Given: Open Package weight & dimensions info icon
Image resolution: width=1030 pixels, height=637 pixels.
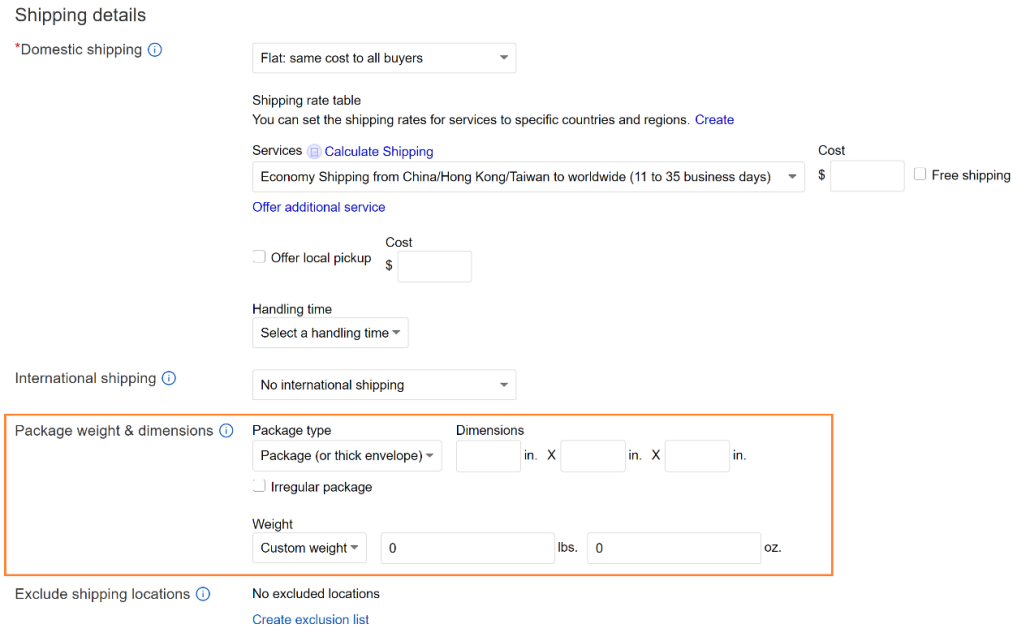Looking at the screenshot, I should [226, 431].
